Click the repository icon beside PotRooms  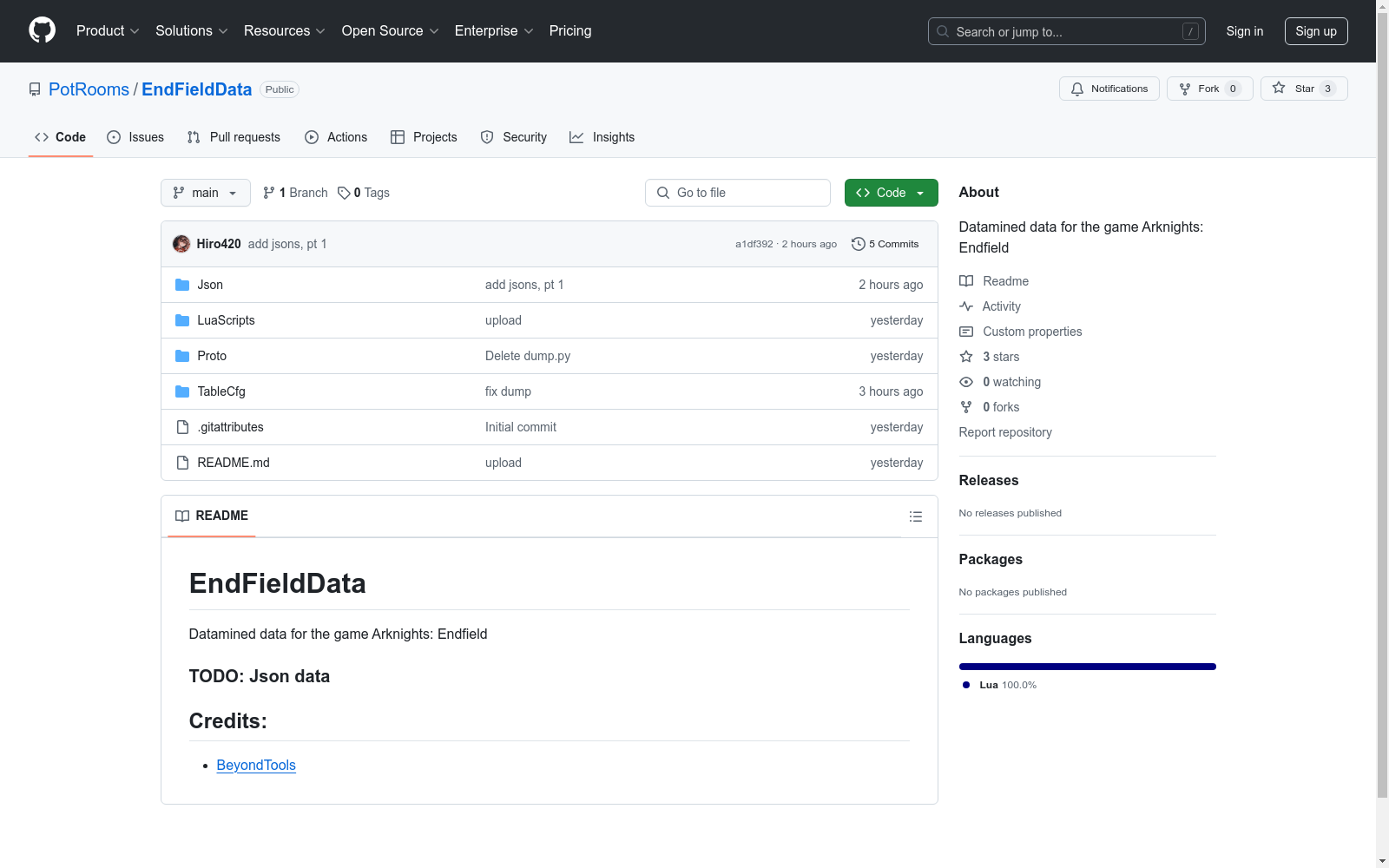click(x=35, y=89)
